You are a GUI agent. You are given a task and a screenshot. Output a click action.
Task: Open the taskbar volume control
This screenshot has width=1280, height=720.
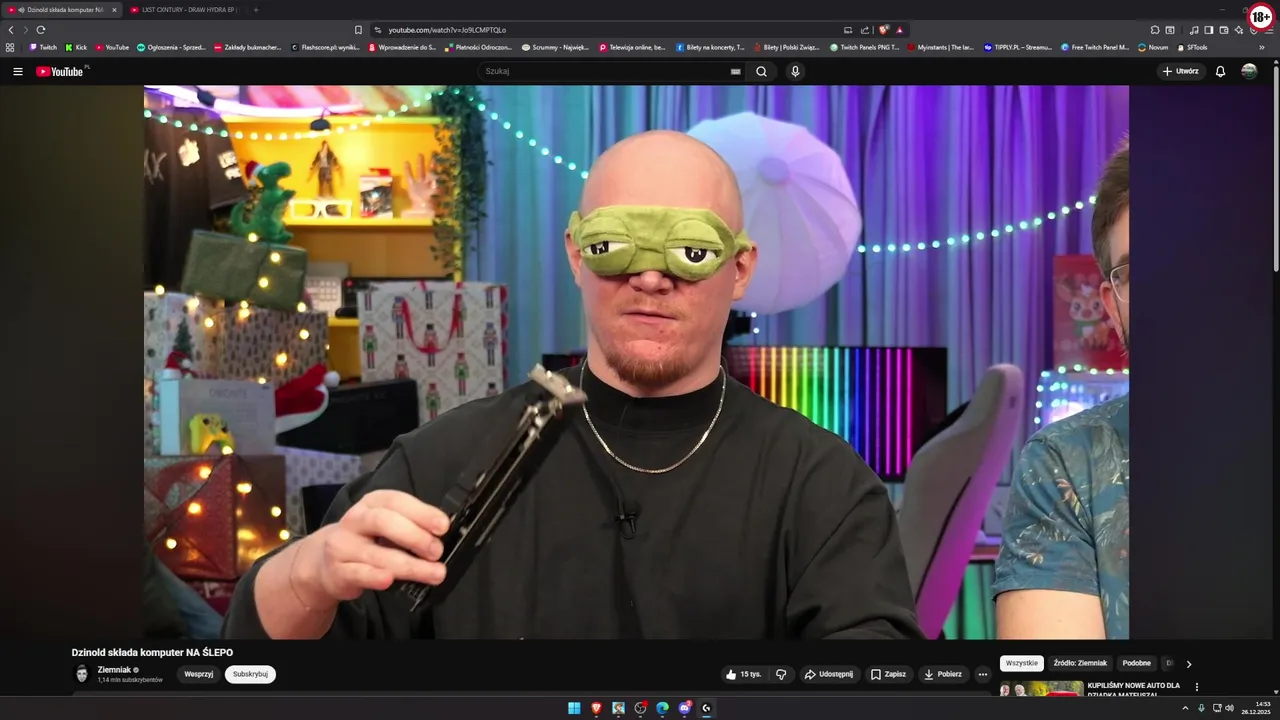pos(1229,708)
